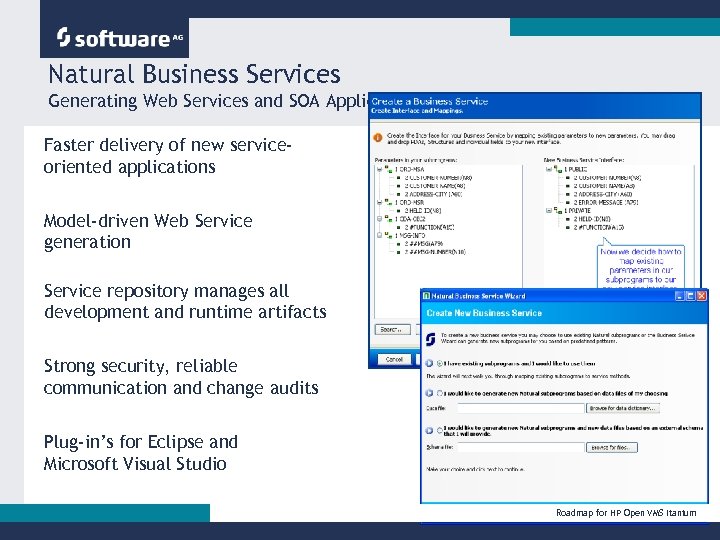Click the blue arrow icon beside external schema option
This screenshot has height=540, width=720.
coord(429,431)
